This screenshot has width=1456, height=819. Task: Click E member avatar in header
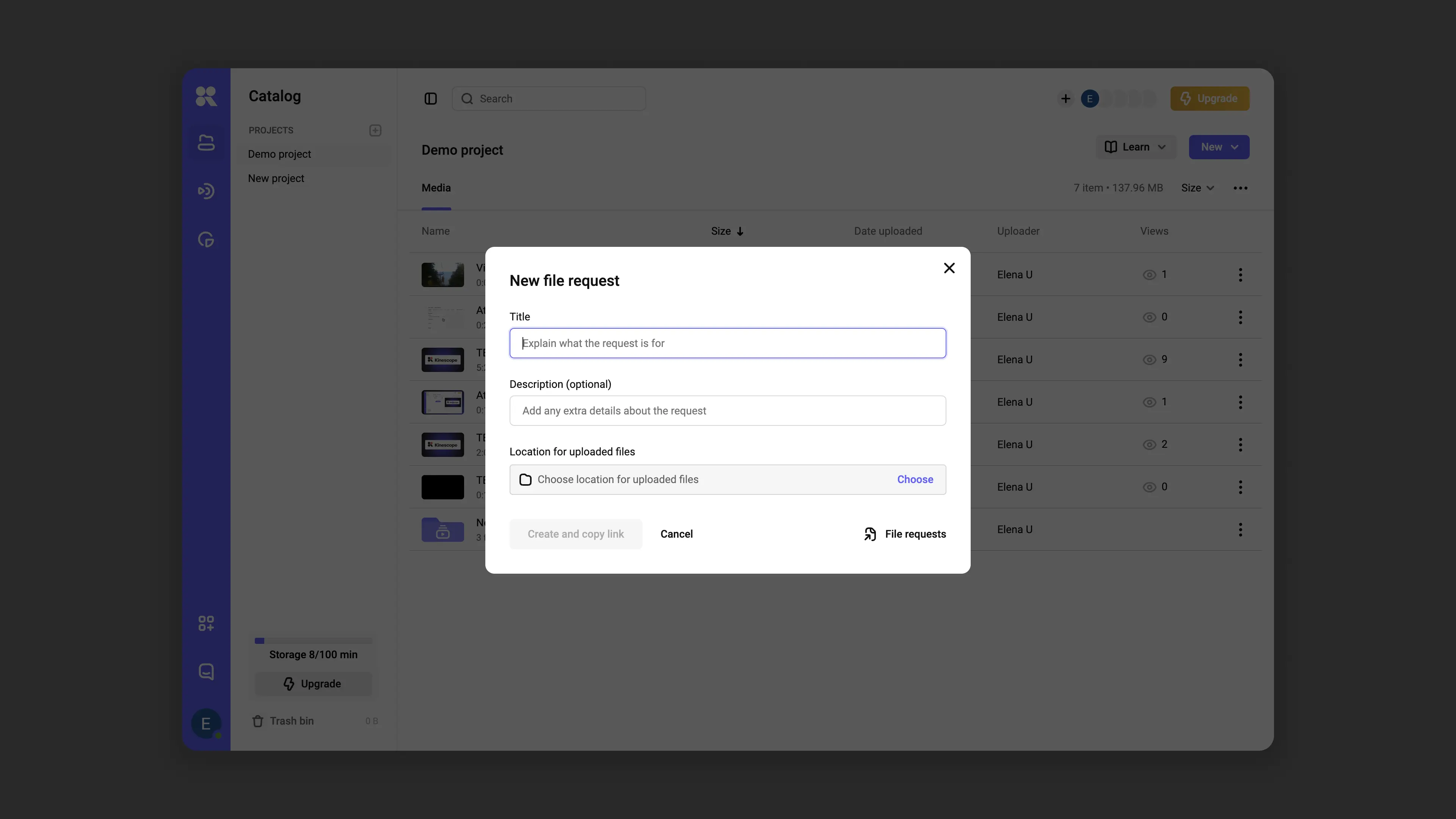pos(1090,99)
